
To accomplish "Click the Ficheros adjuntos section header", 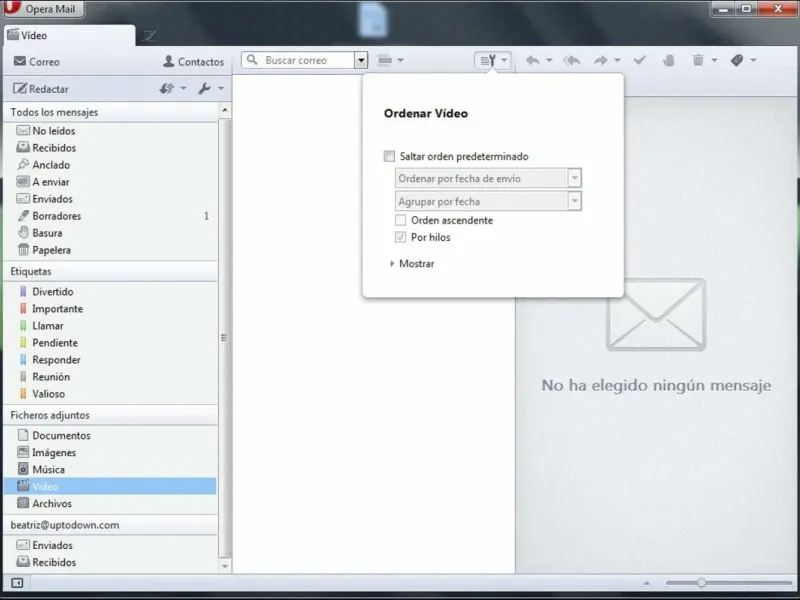I will [x=110, y=415].
